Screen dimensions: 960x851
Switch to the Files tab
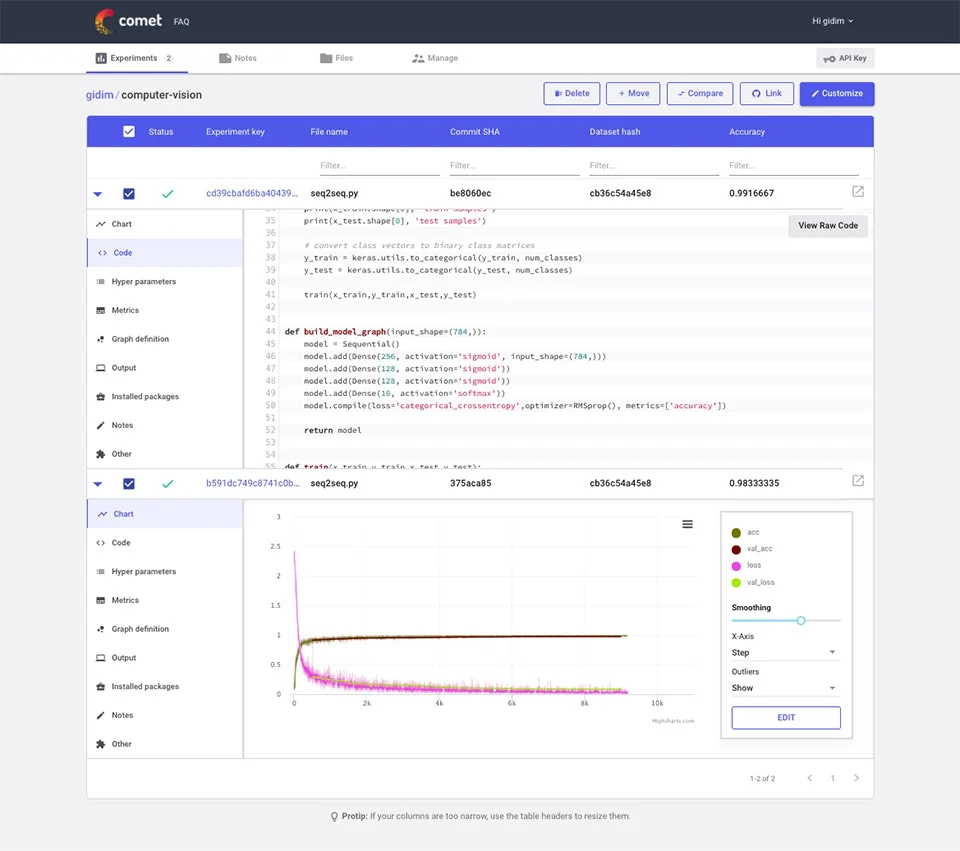(337, 58)
